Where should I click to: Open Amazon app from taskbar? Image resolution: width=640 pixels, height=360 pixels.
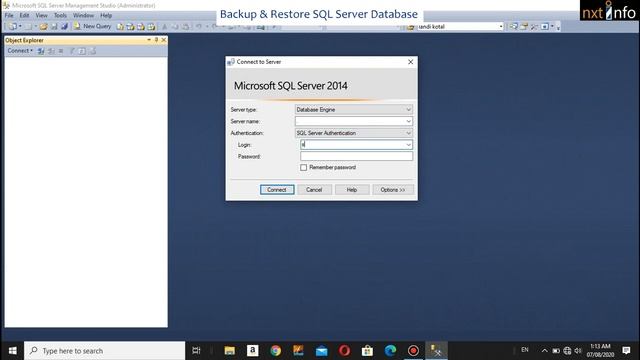[253, 351]
